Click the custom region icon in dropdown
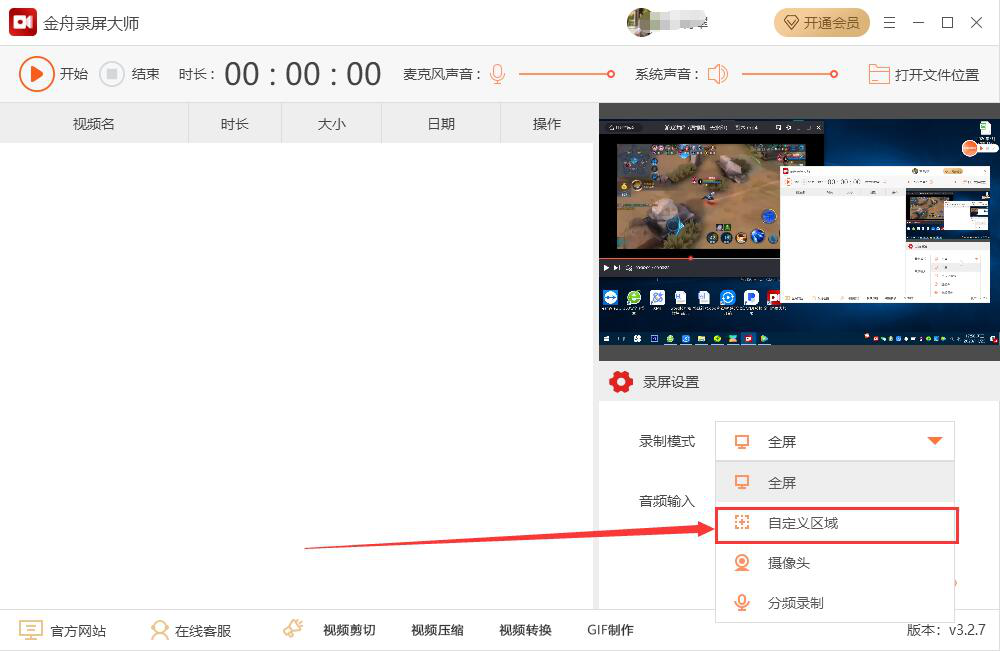This screenshot has width=1000, height=651. click(742, 522)
